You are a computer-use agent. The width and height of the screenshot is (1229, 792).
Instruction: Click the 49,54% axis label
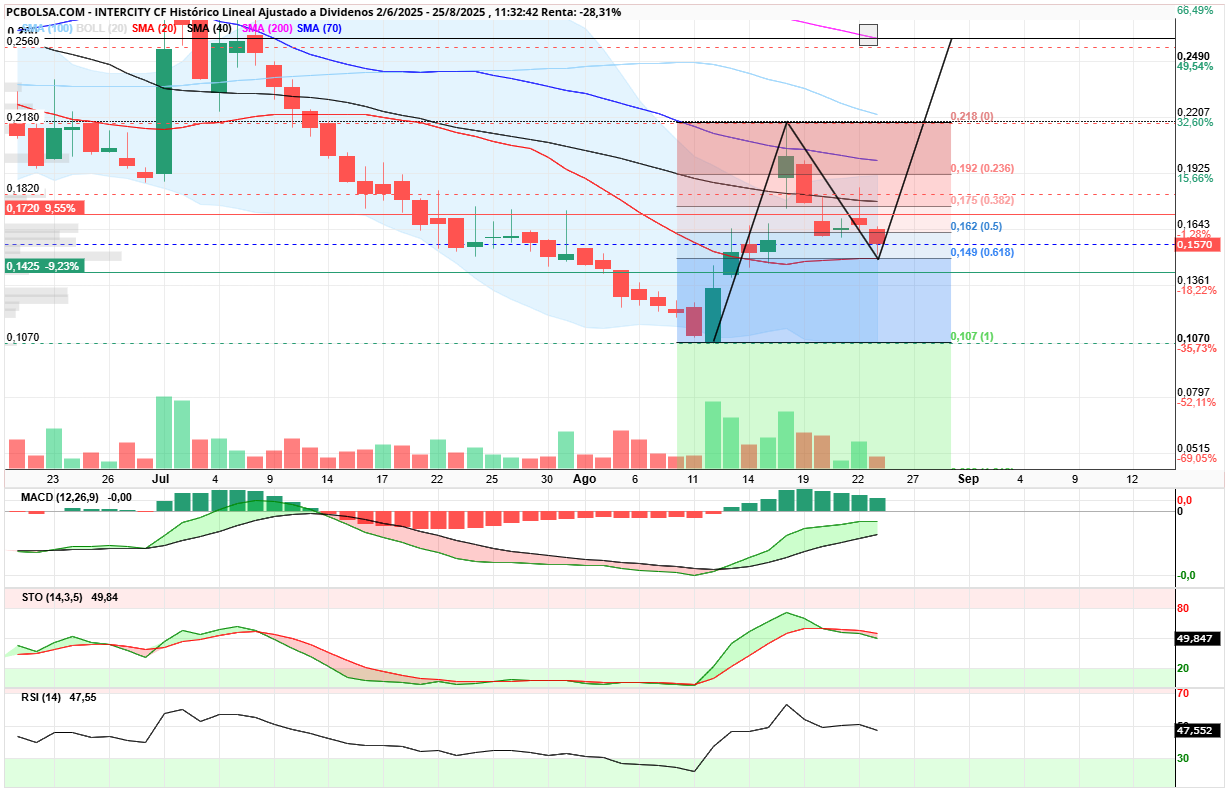click(x=1195, y=66)
